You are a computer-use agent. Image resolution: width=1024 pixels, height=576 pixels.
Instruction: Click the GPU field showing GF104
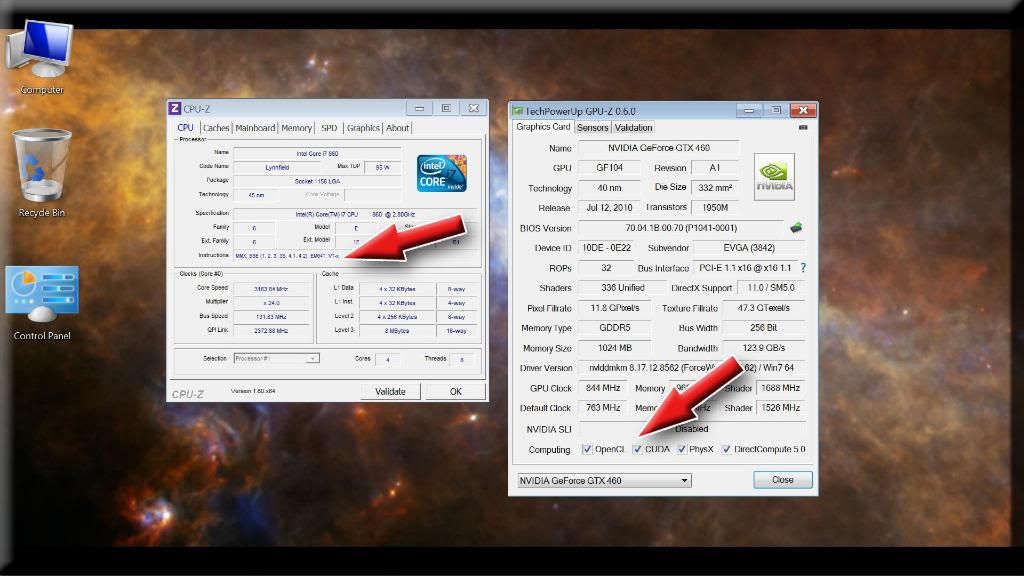[x=609, y=168]
